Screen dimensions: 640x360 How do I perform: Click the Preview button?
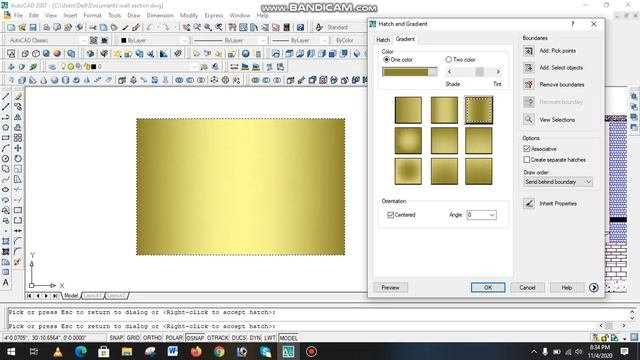click(x=390, y=287)
